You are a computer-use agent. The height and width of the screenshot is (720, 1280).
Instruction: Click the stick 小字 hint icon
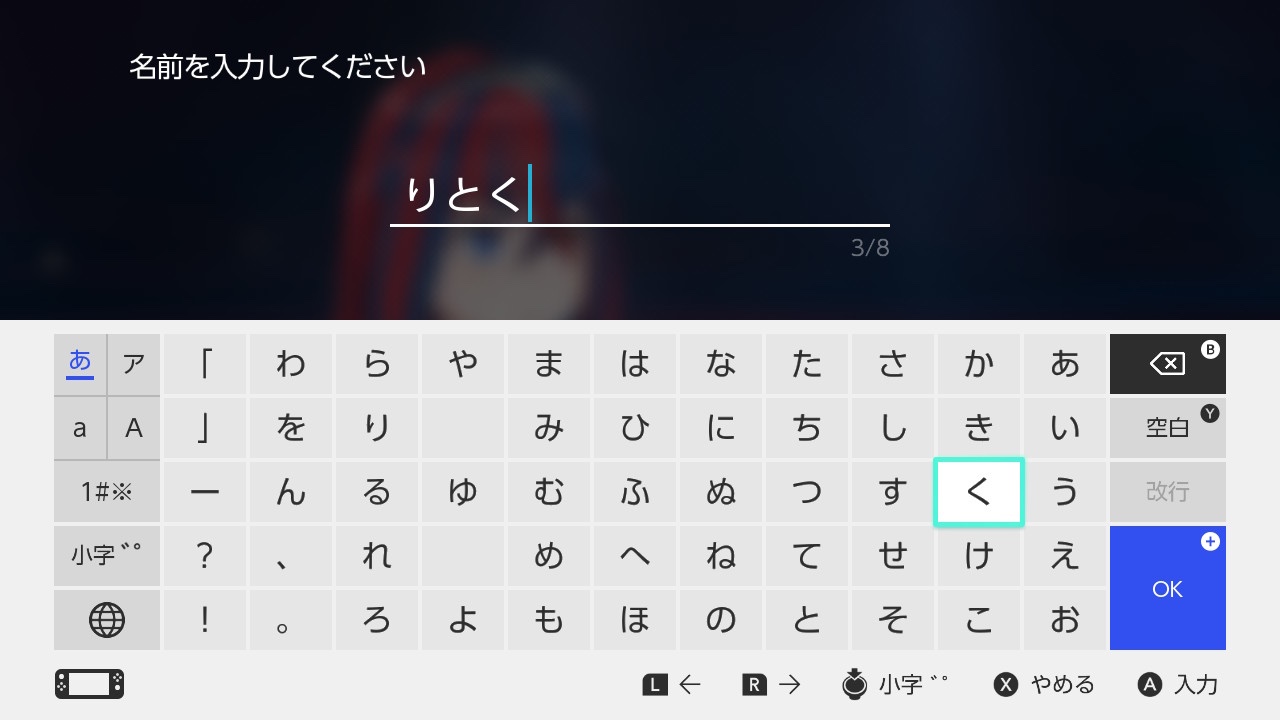pyautogui.click(x=855, y=684)
